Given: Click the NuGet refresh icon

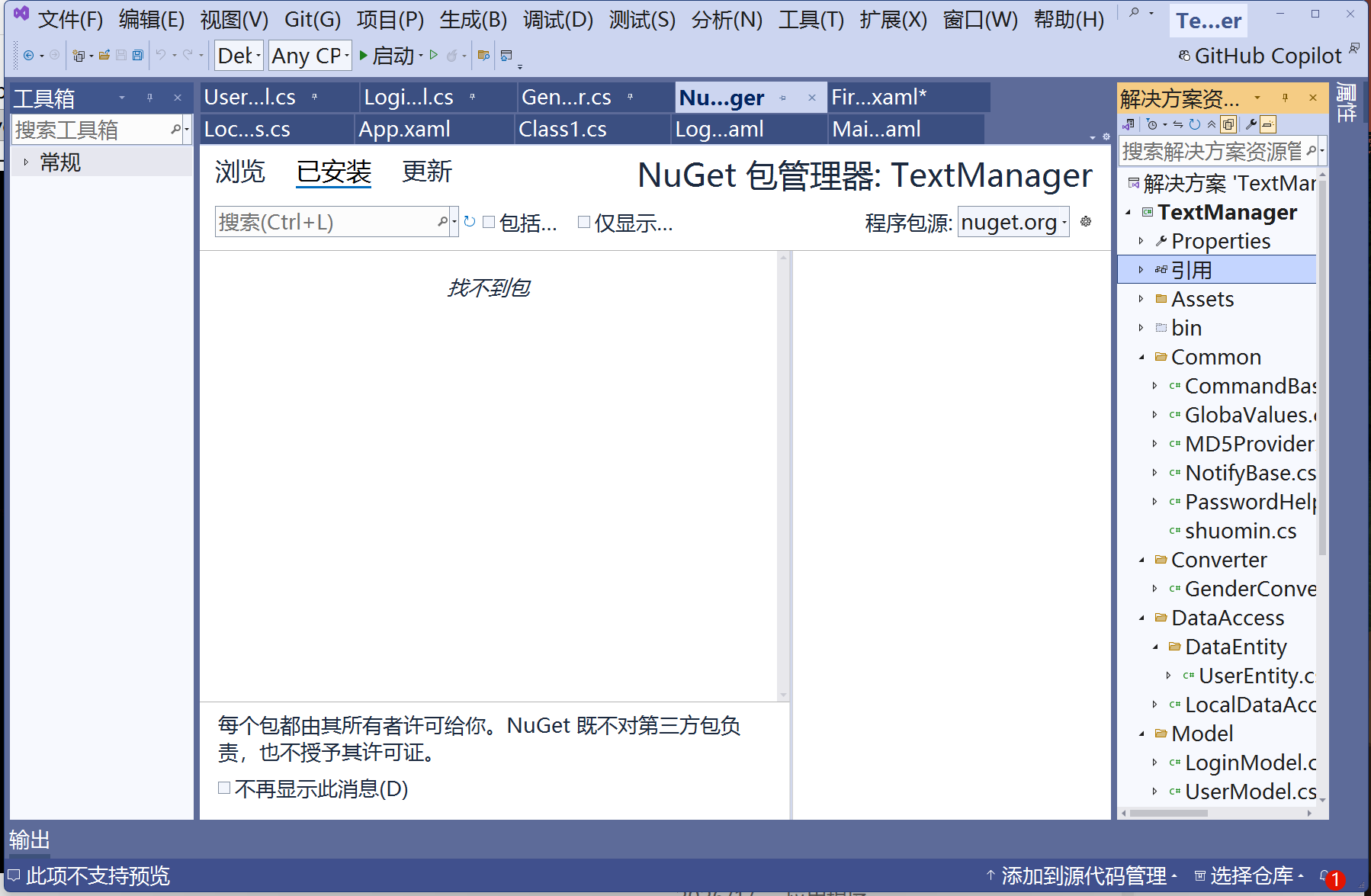Looking at the screenshot, I should (x=470, y=222).
